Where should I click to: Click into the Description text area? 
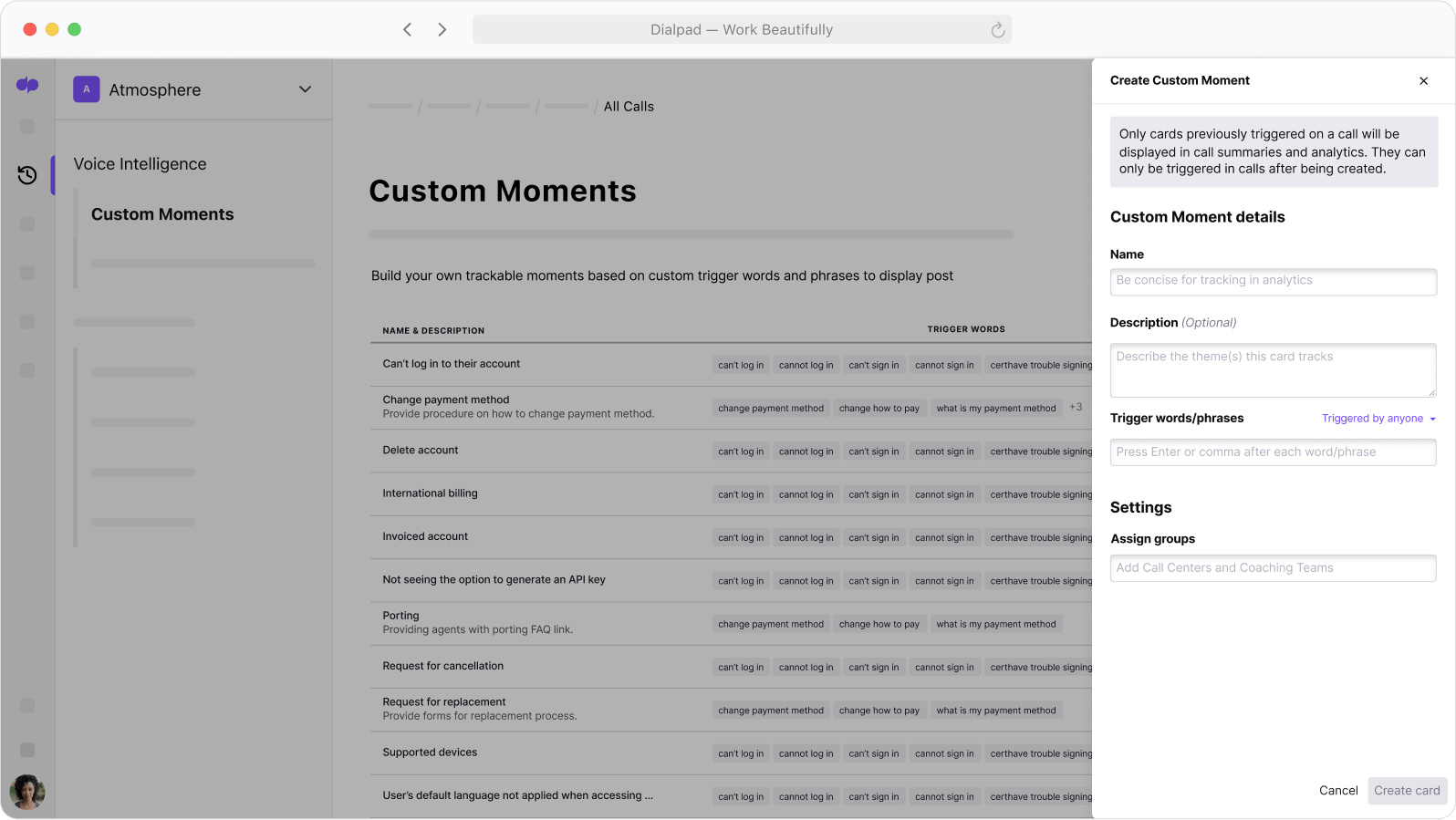tap(1273, 370)
